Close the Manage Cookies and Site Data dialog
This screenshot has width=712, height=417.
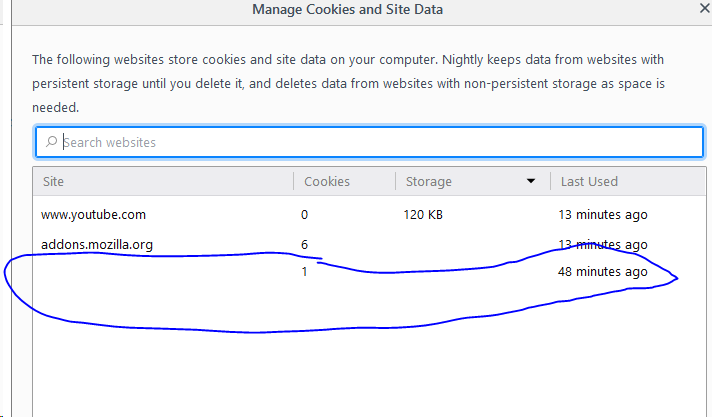coord(705,8)
